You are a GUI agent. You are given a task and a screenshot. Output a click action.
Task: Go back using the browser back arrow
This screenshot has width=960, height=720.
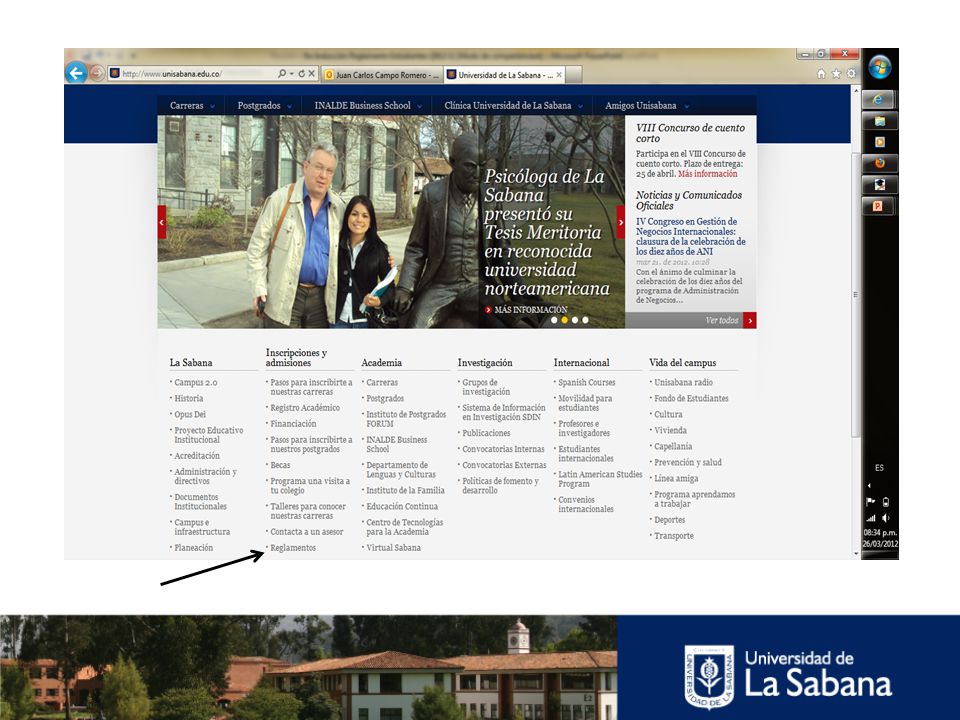point(76,73)
